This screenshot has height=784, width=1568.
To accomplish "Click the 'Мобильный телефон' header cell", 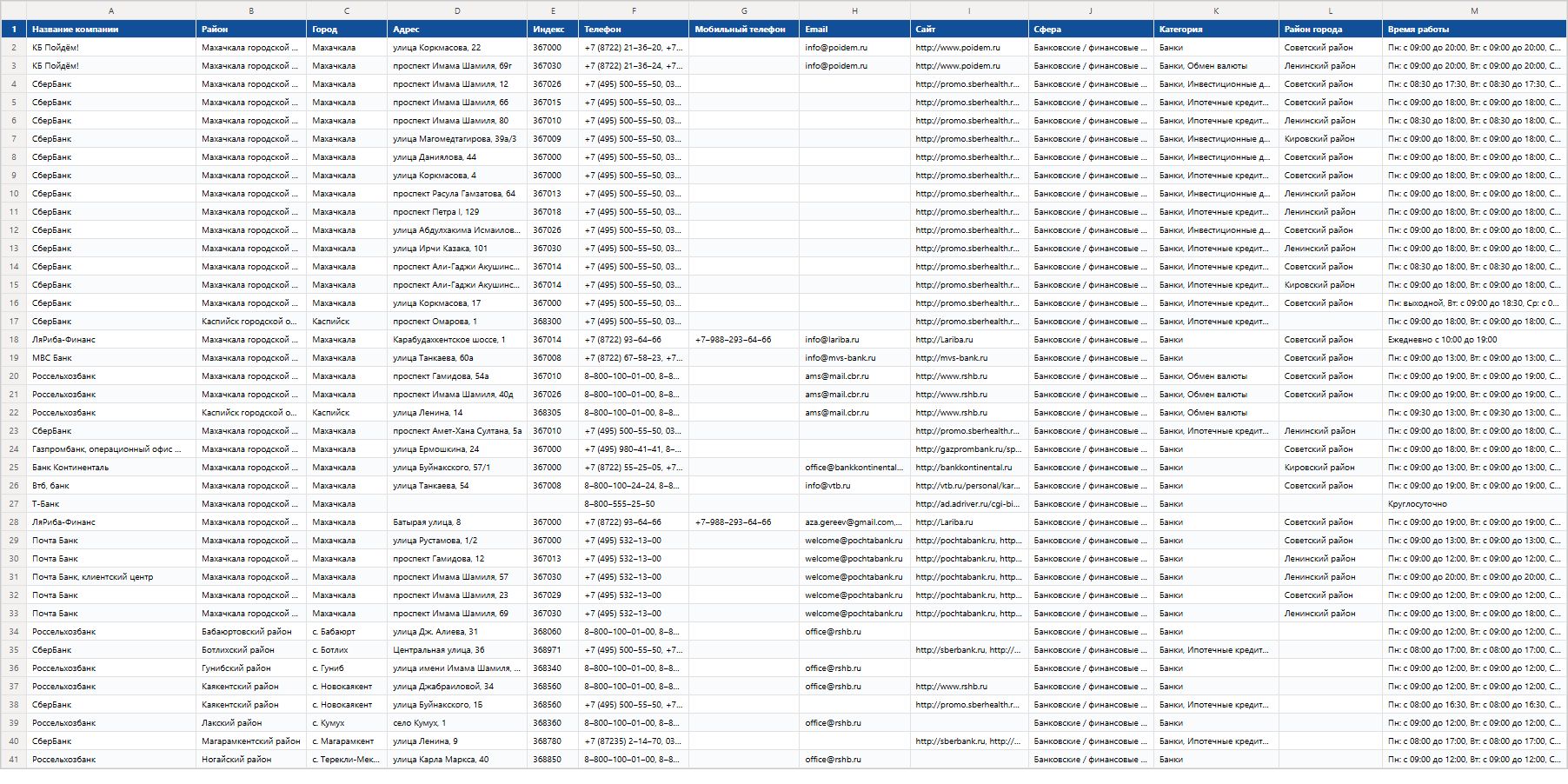I will (x=744, y=30).
